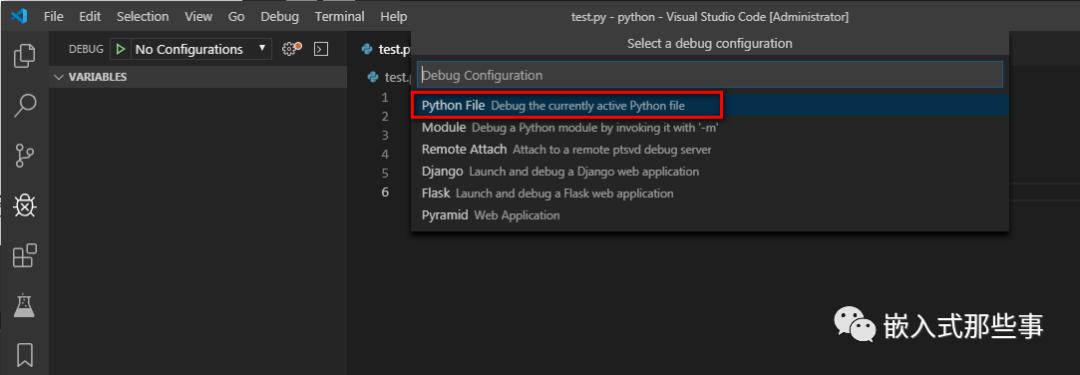Open the Test beaker view icon
Image resolution: width=1080 pixels, height=375 pixels.
pos(25,305)
